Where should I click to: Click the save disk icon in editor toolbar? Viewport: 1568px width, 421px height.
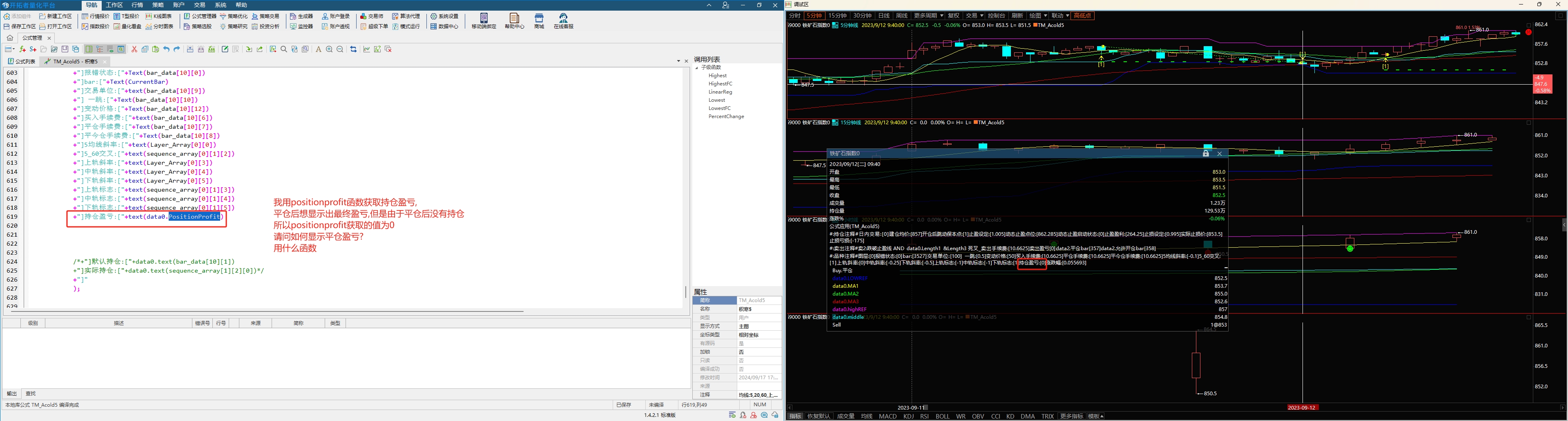coord(65,49)
